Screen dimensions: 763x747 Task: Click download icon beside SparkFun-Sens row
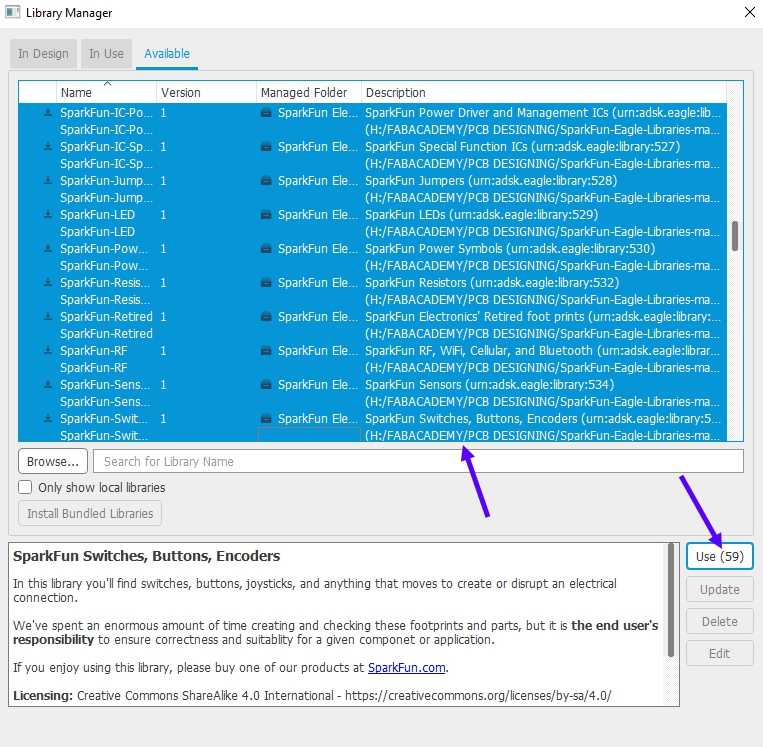click(x=48, y=385)
